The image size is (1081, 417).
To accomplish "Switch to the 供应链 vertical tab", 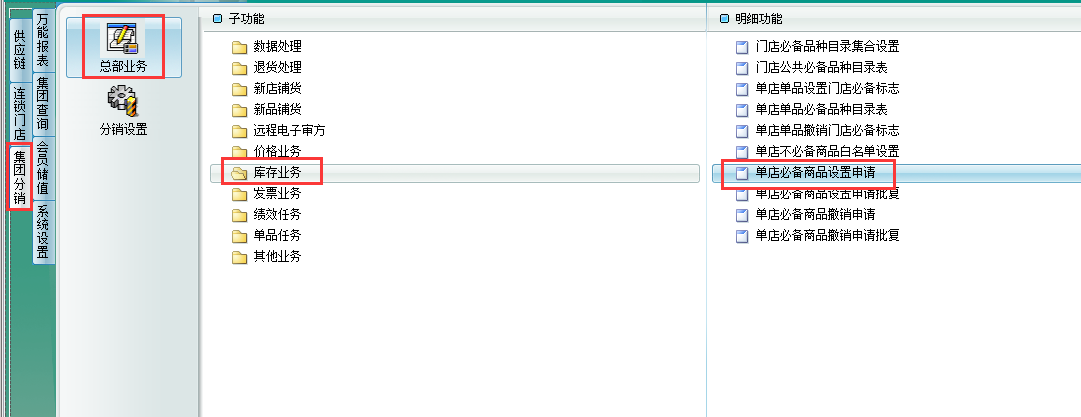I will click(20, 50).
